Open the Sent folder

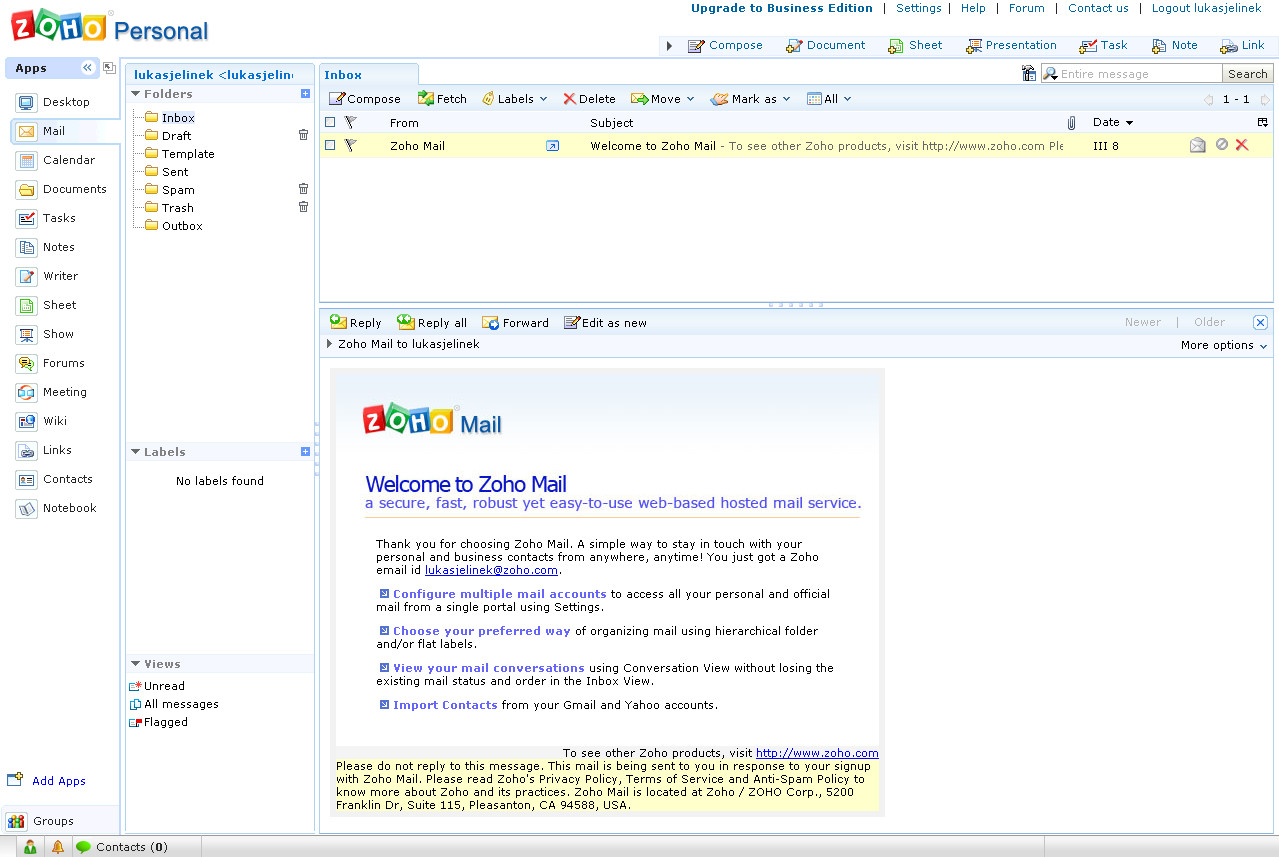pyautogui.click(x=175, y=172)
